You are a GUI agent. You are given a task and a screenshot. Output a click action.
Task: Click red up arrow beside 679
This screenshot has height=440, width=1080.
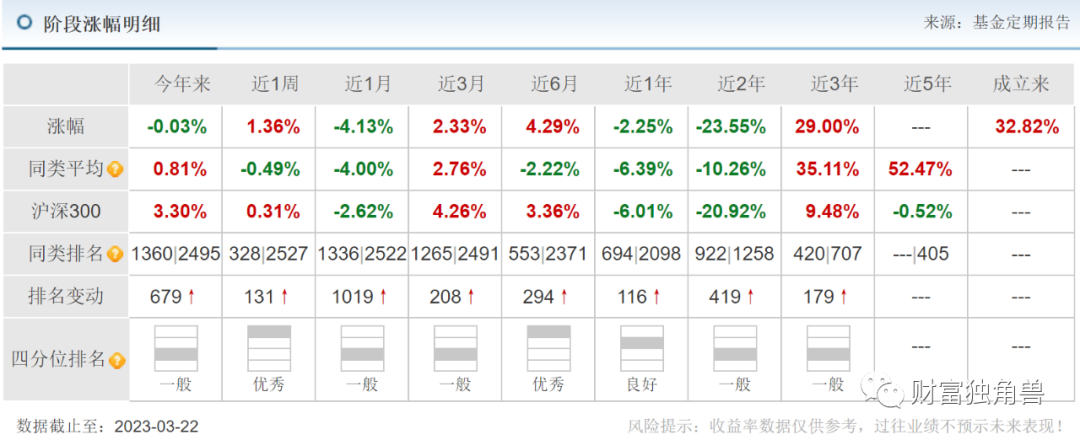coord(191,297)
